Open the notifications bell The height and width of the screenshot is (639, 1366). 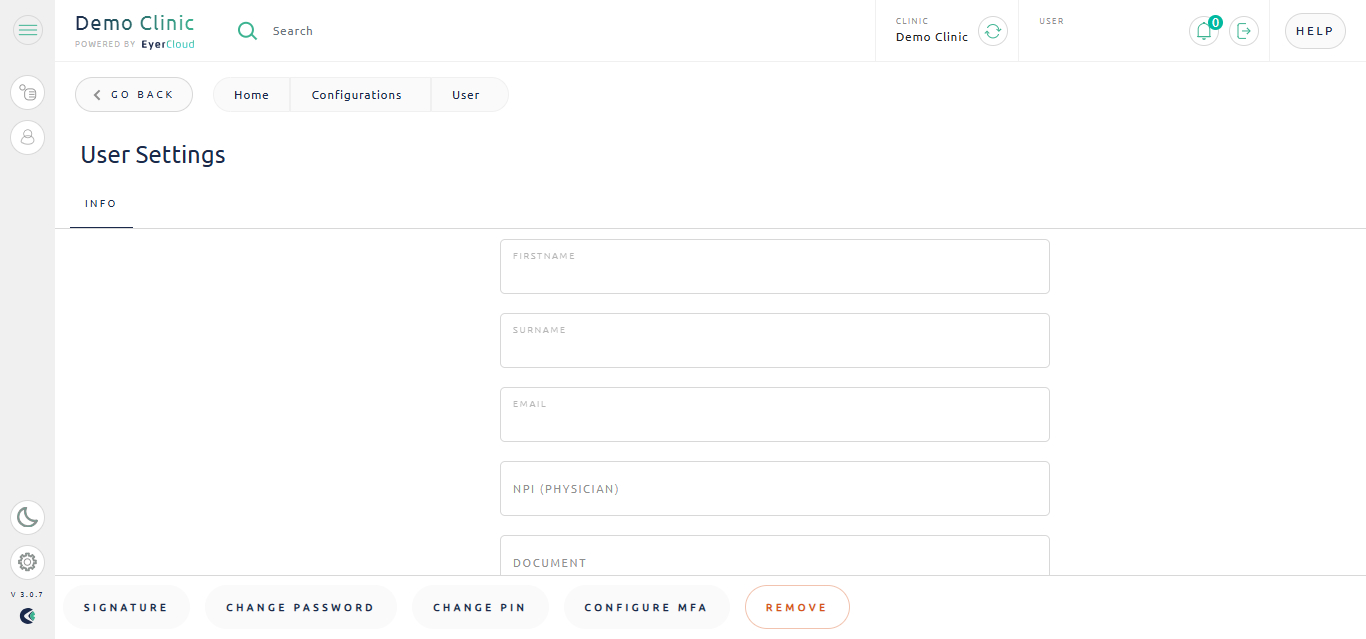click(x=1204, y=31)
